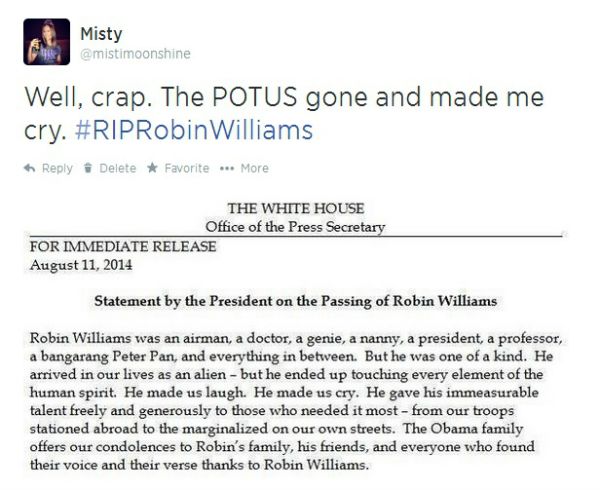
Task: Click the Delete text label
Action: 117,168
